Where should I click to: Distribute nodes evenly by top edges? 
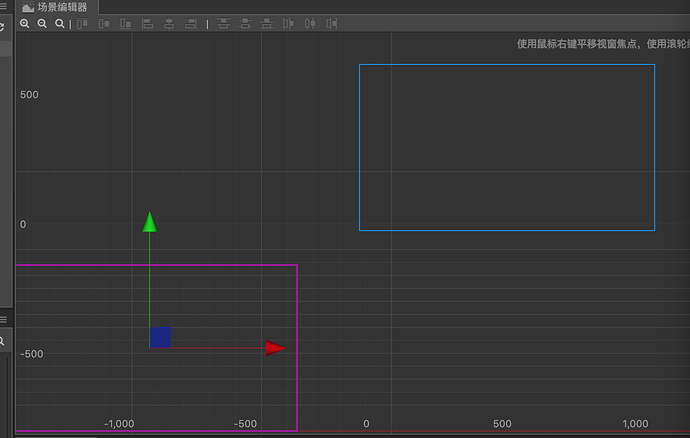[224, 24]
